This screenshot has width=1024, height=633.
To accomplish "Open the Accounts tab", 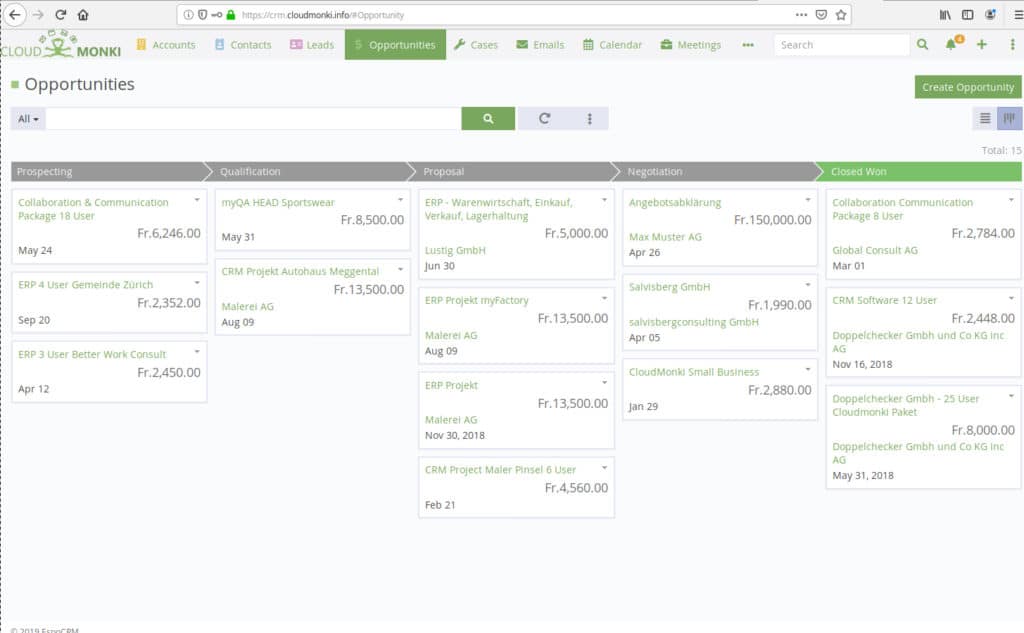I will (166, 44).
